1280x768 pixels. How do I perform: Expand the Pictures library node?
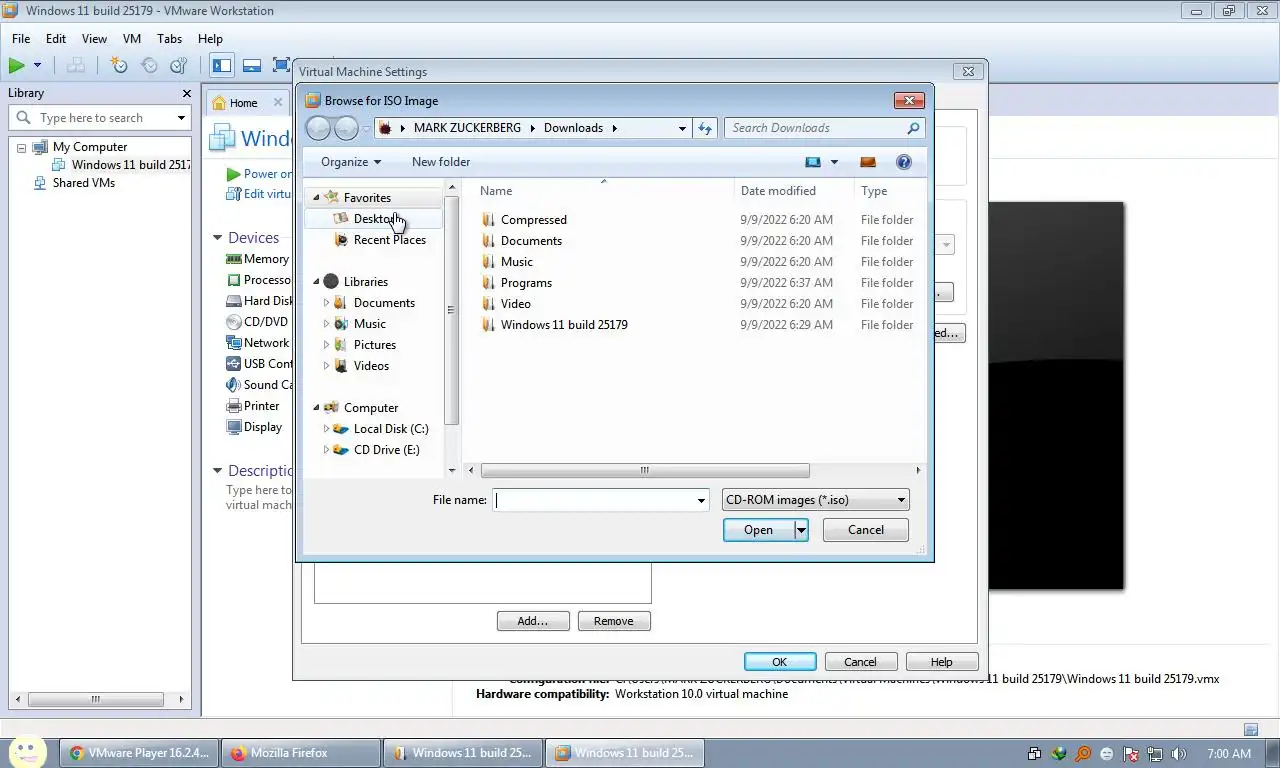[x=326, y=345]
